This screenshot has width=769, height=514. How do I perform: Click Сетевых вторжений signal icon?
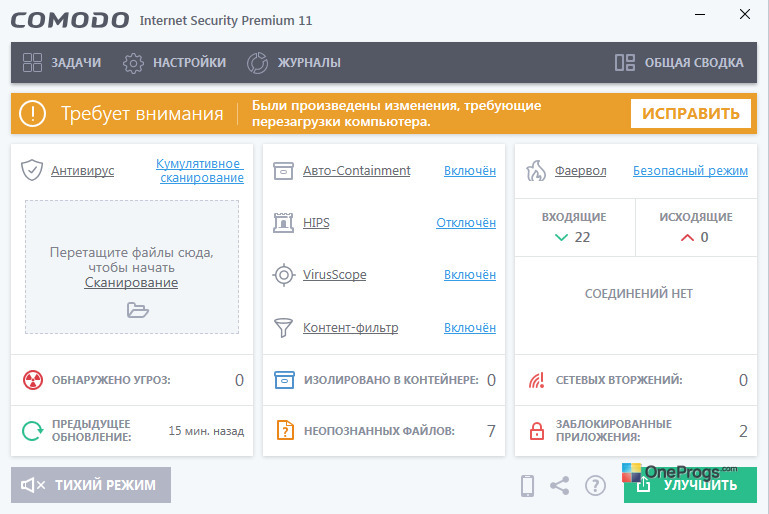536,380
